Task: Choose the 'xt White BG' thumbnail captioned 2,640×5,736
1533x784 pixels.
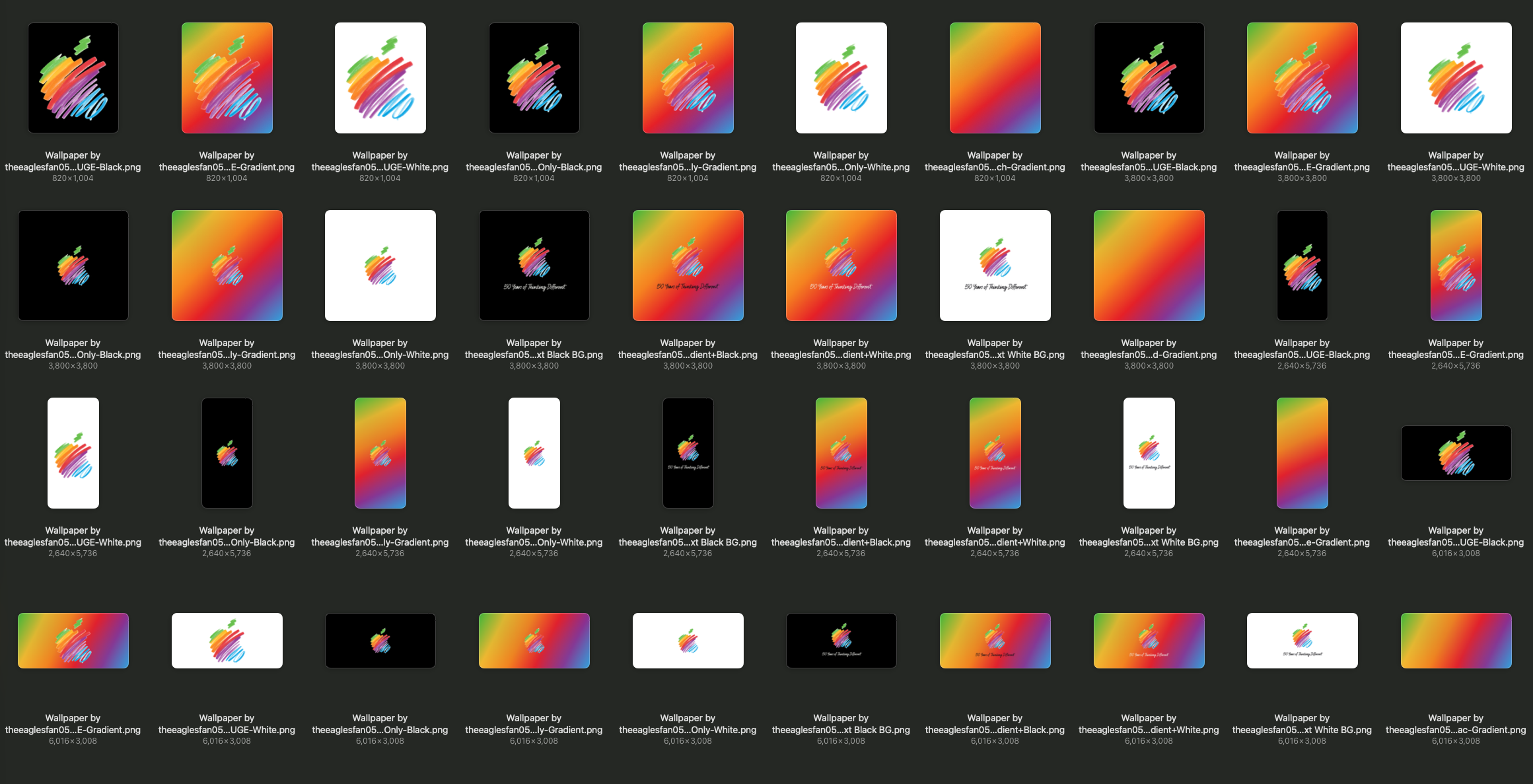Action: pyautogui.click(x=1149, y=453)
